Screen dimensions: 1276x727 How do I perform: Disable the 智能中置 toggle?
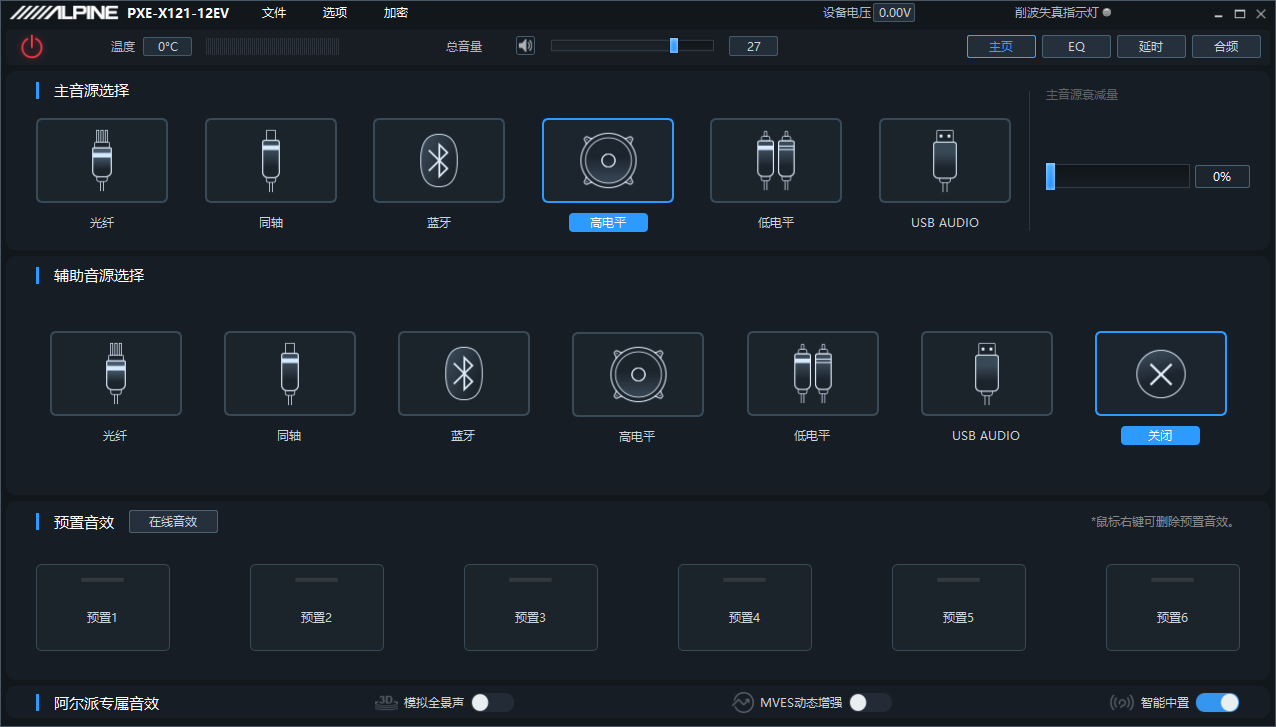click(1217, 702)
